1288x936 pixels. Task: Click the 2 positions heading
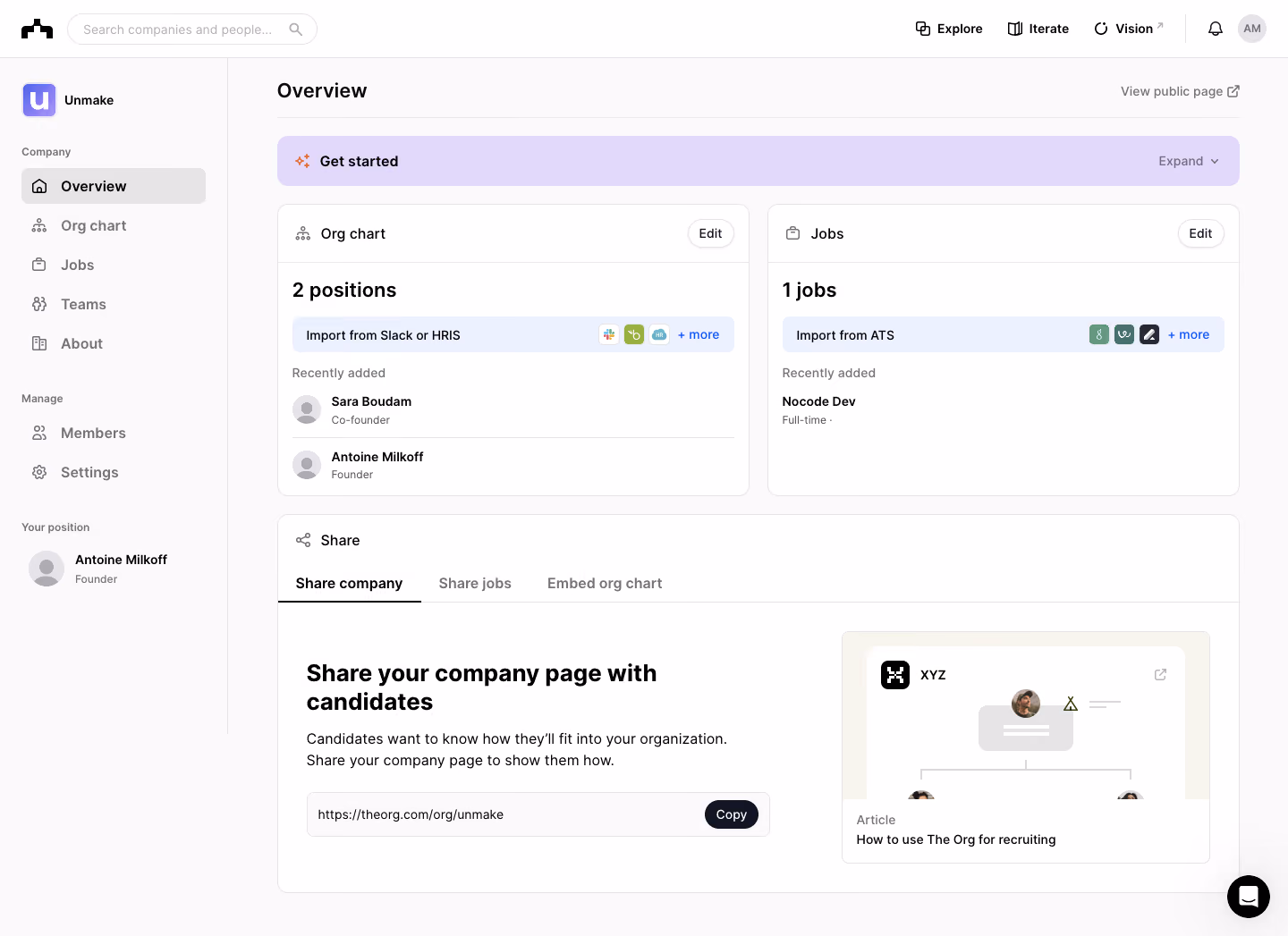[344, 290]
